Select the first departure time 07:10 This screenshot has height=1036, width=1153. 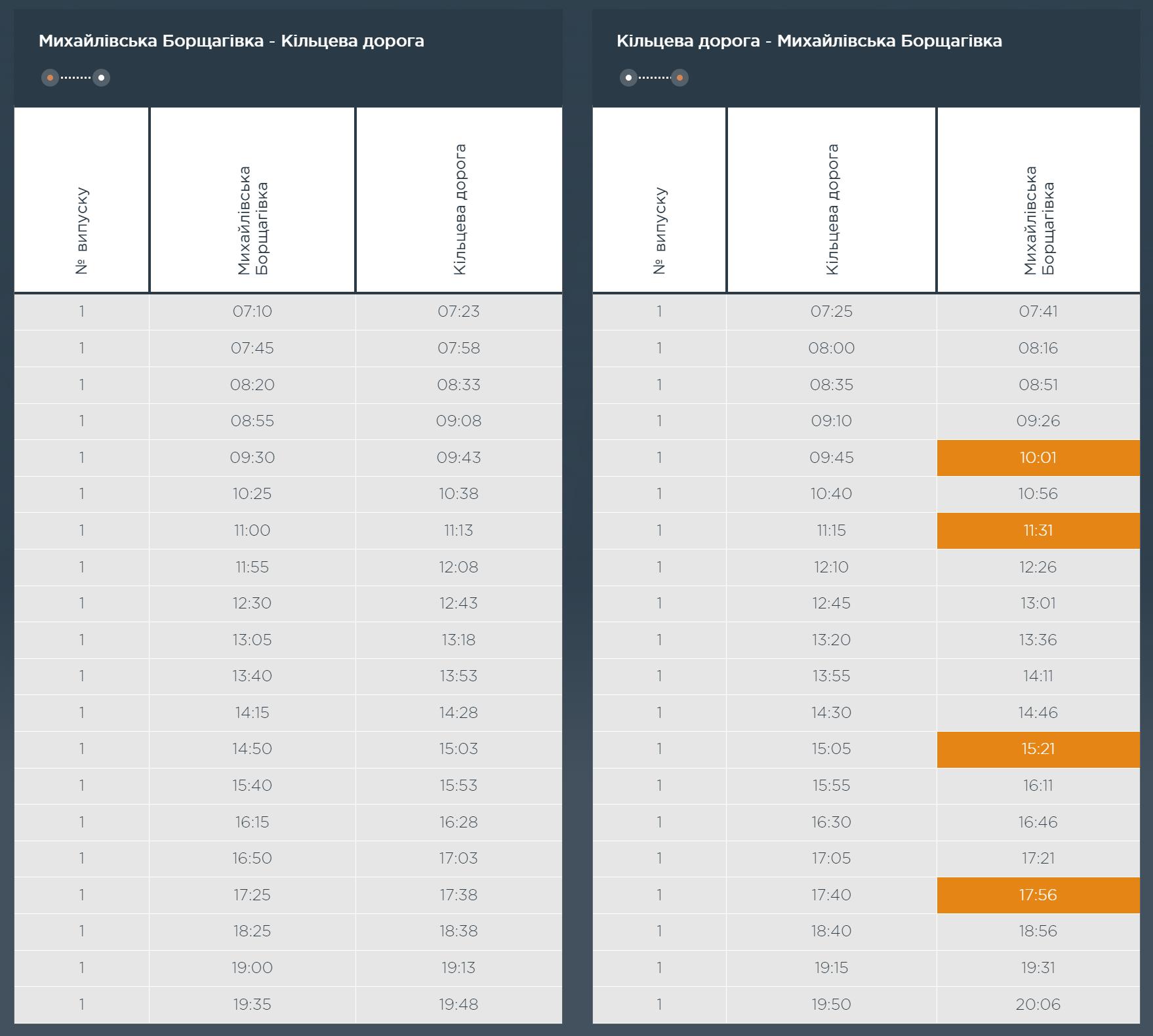pos(253,311)
